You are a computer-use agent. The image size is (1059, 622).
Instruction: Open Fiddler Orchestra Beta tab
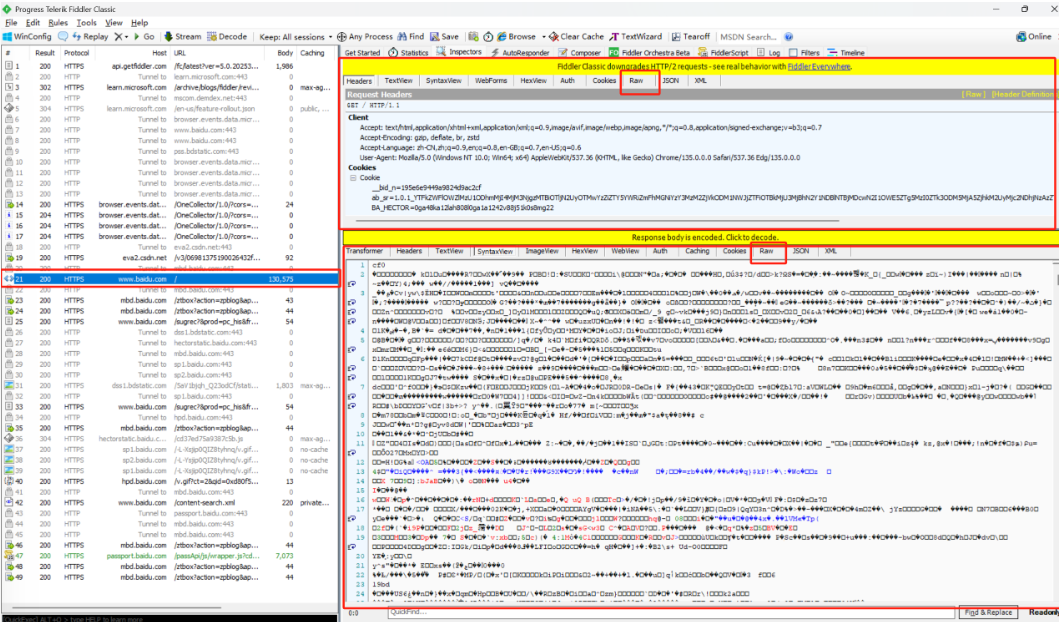coord(650,53)
